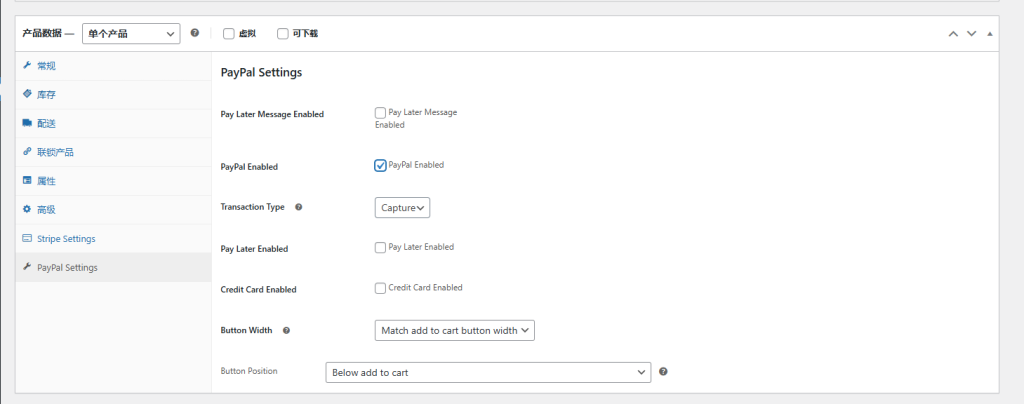Move the product data panel down

pos(971,33)
